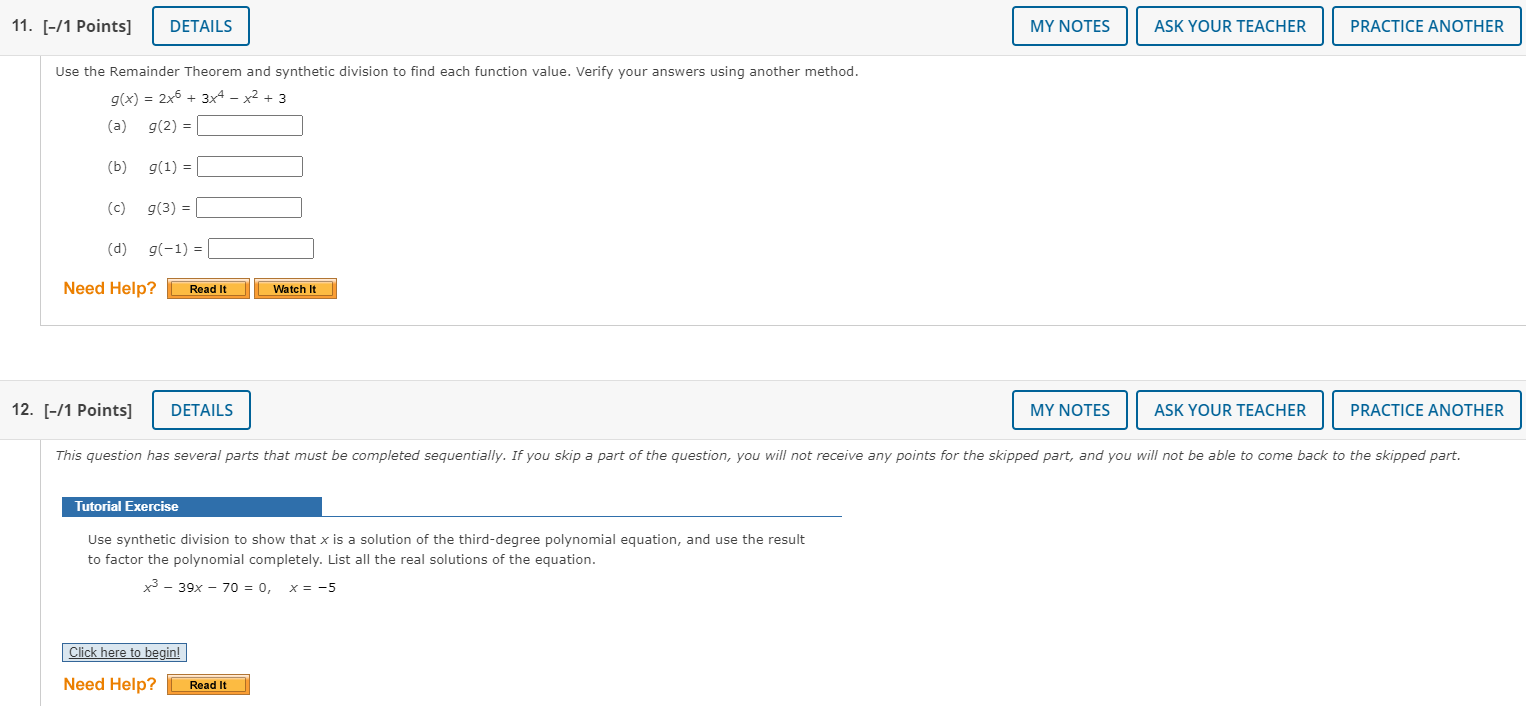Choose PRACTICE ANOTHER for question 11
This screenshot has width=1526, height=706.
tap(1427, 26)
